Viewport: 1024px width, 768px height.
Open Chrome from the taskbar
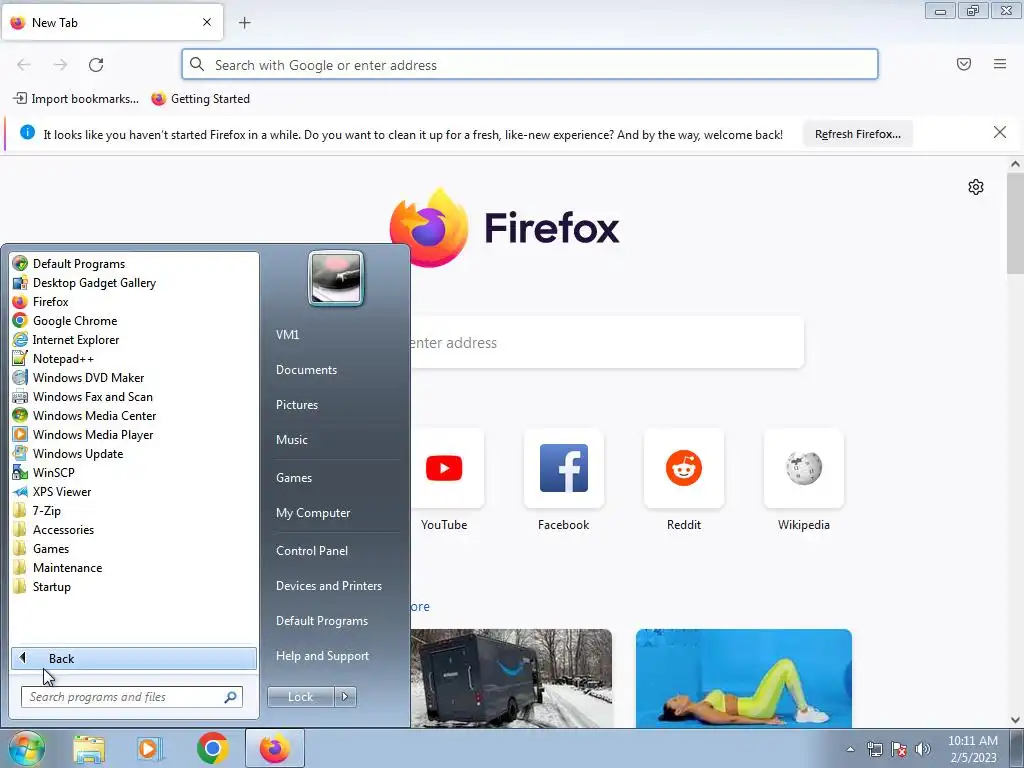click(213, 749)
